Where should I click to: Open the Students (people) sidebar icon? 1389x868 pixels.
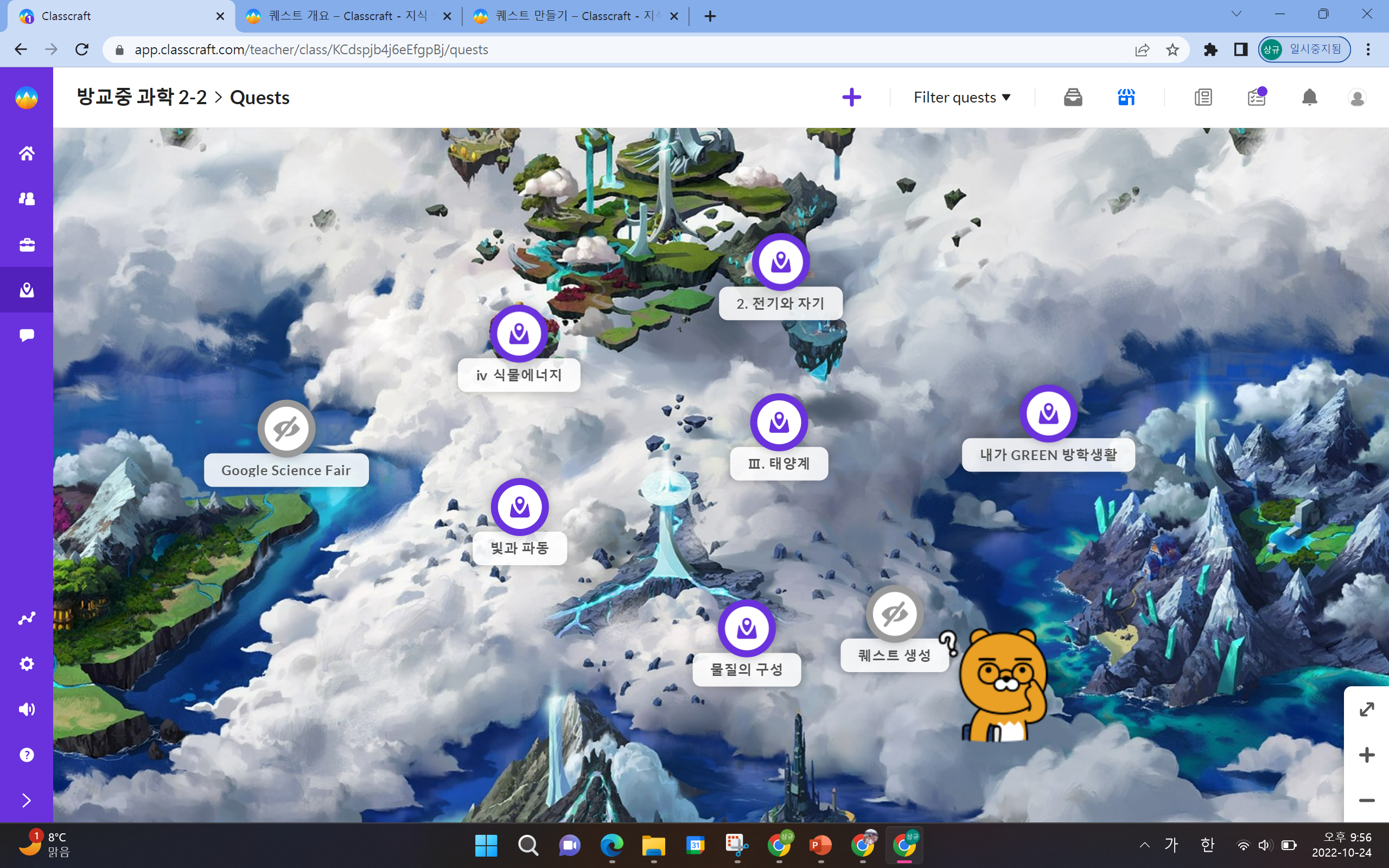(x=27, y=199)
